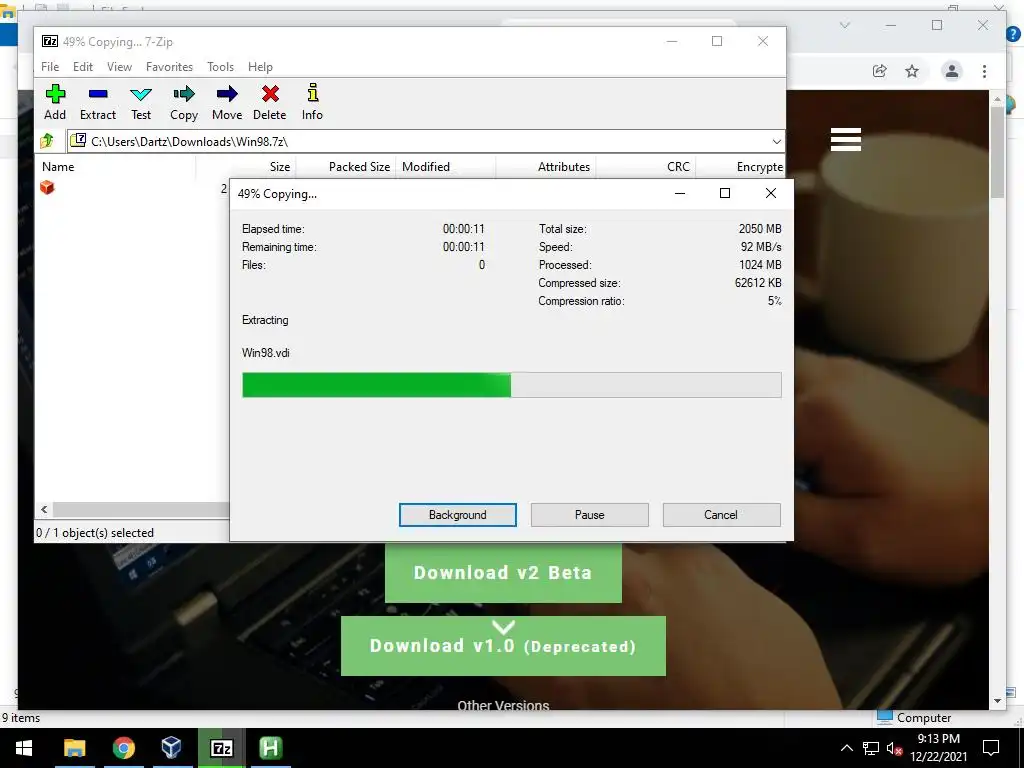The height and width of the screenshot is (768, 1024).
Task: Open the View menu
Action: pyautogui.click(x=120, y=67)
